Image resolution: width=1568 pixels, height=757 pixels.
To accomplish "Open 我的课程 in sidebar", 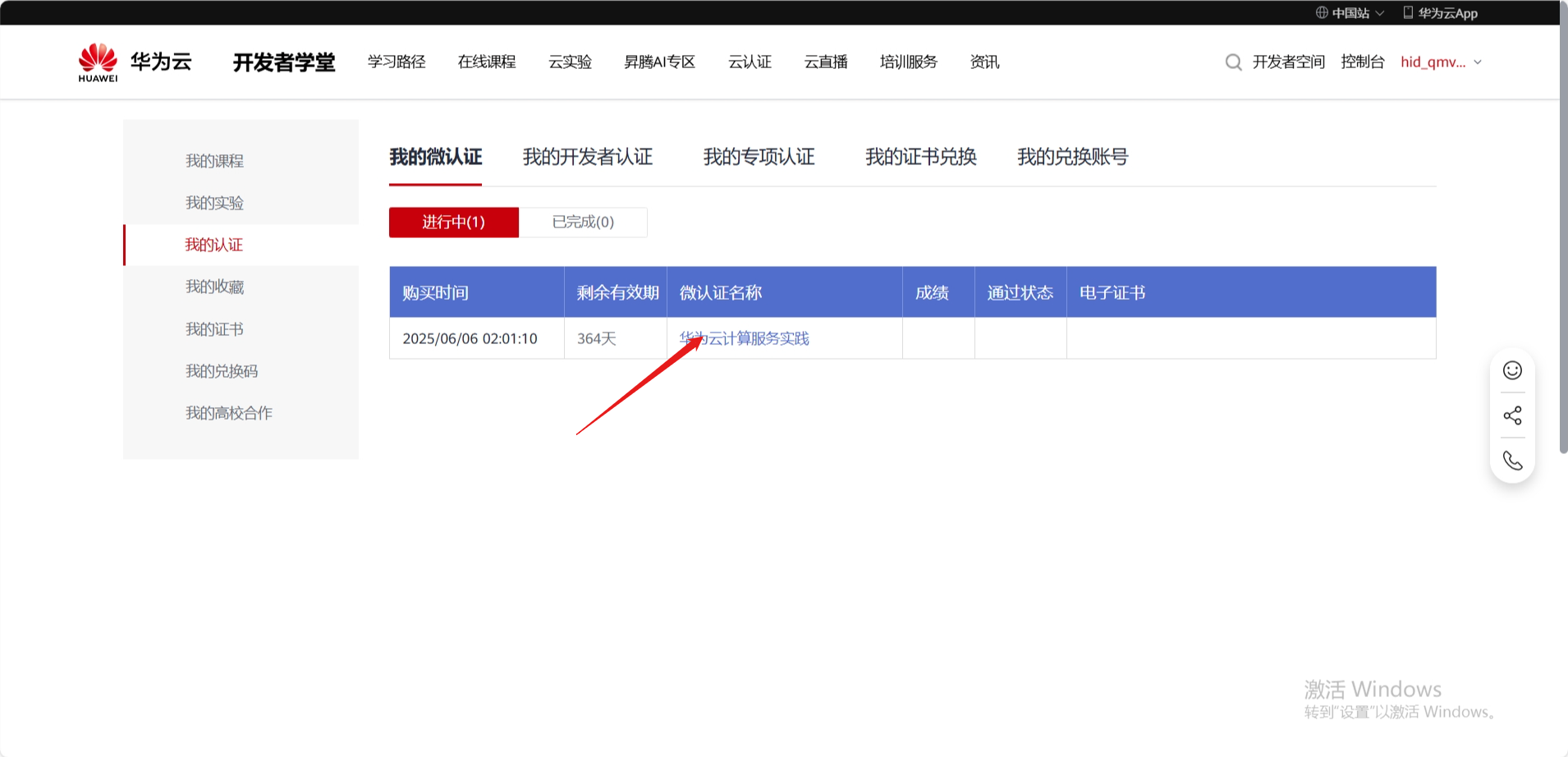I will point(214,161).
